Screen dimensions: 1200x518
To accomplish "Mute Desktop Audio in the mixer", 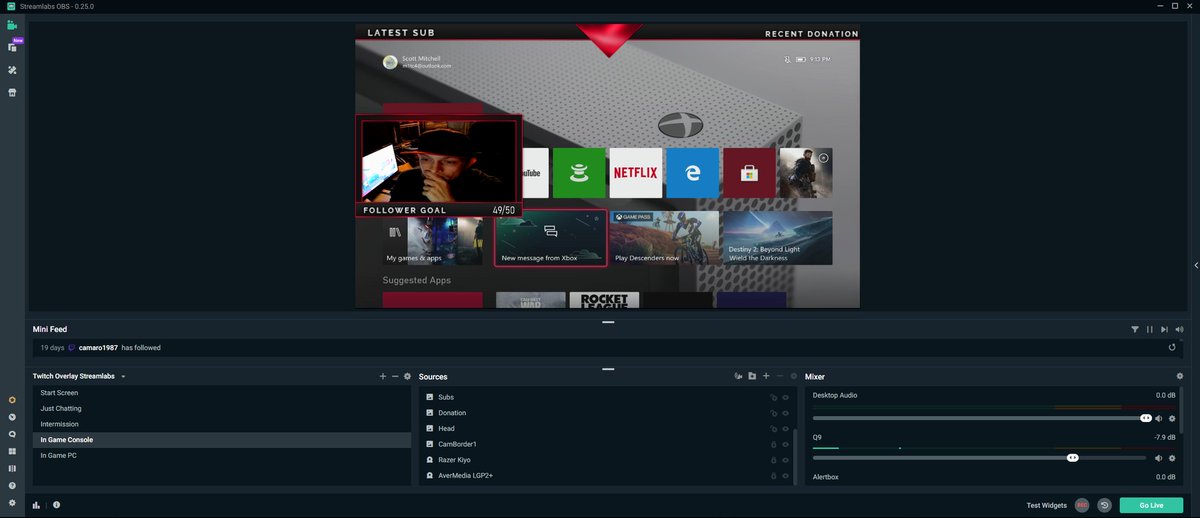I will (1159, 418).
